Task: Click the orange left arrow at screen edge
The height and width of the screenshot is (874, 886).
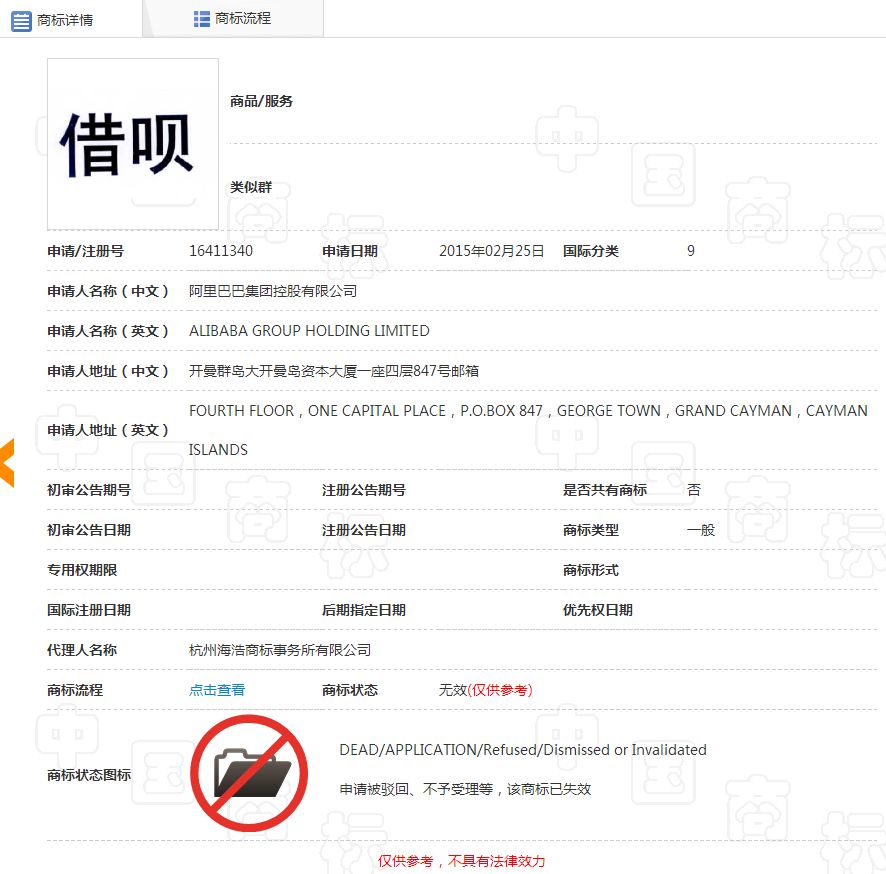Action: pos(7,463)
